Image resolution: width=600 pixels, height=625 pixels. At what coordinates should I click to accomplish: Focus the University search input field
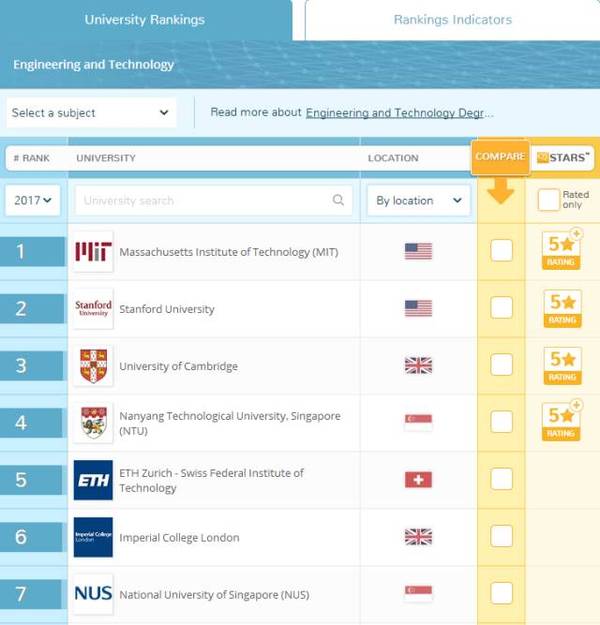(x=214, y=200)
